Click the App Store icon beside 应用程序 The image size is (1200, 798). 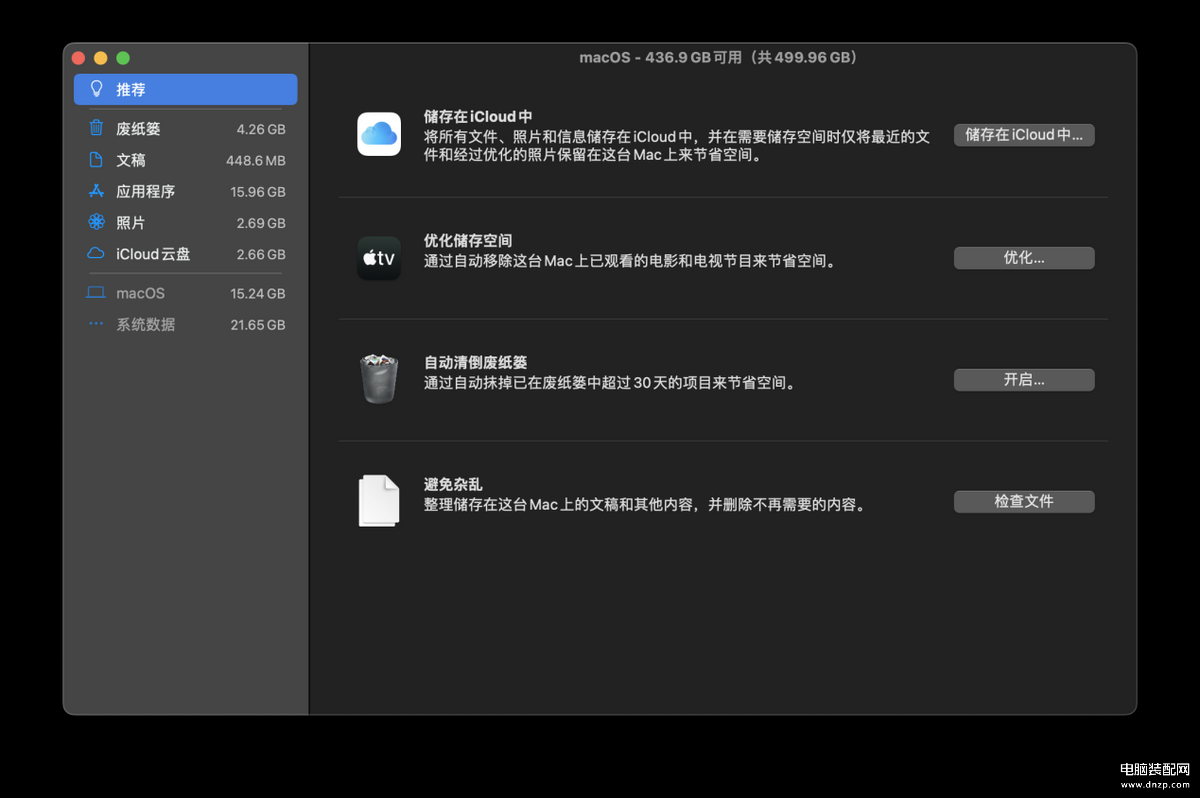click(96, 191)
